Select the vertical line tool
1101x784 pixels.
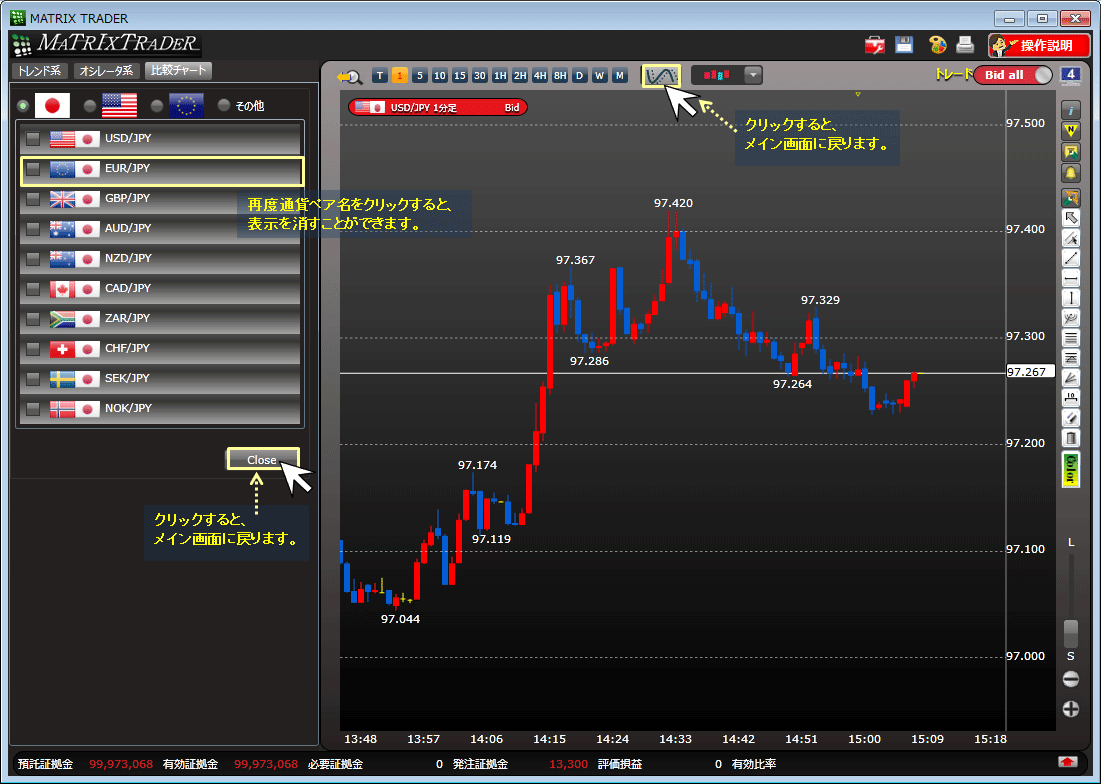1071,298
